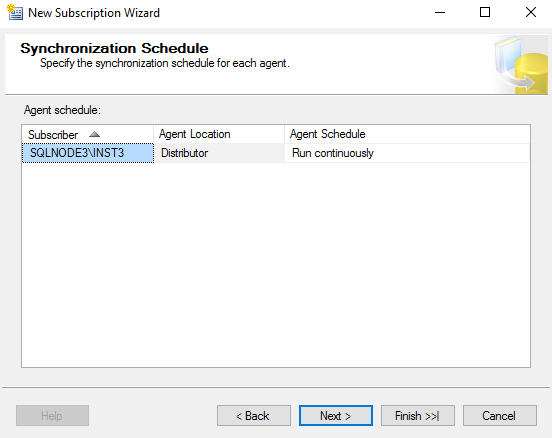Click the Agent schedule: label
Screen dimensions: 552x438
[x=62, y=110]
